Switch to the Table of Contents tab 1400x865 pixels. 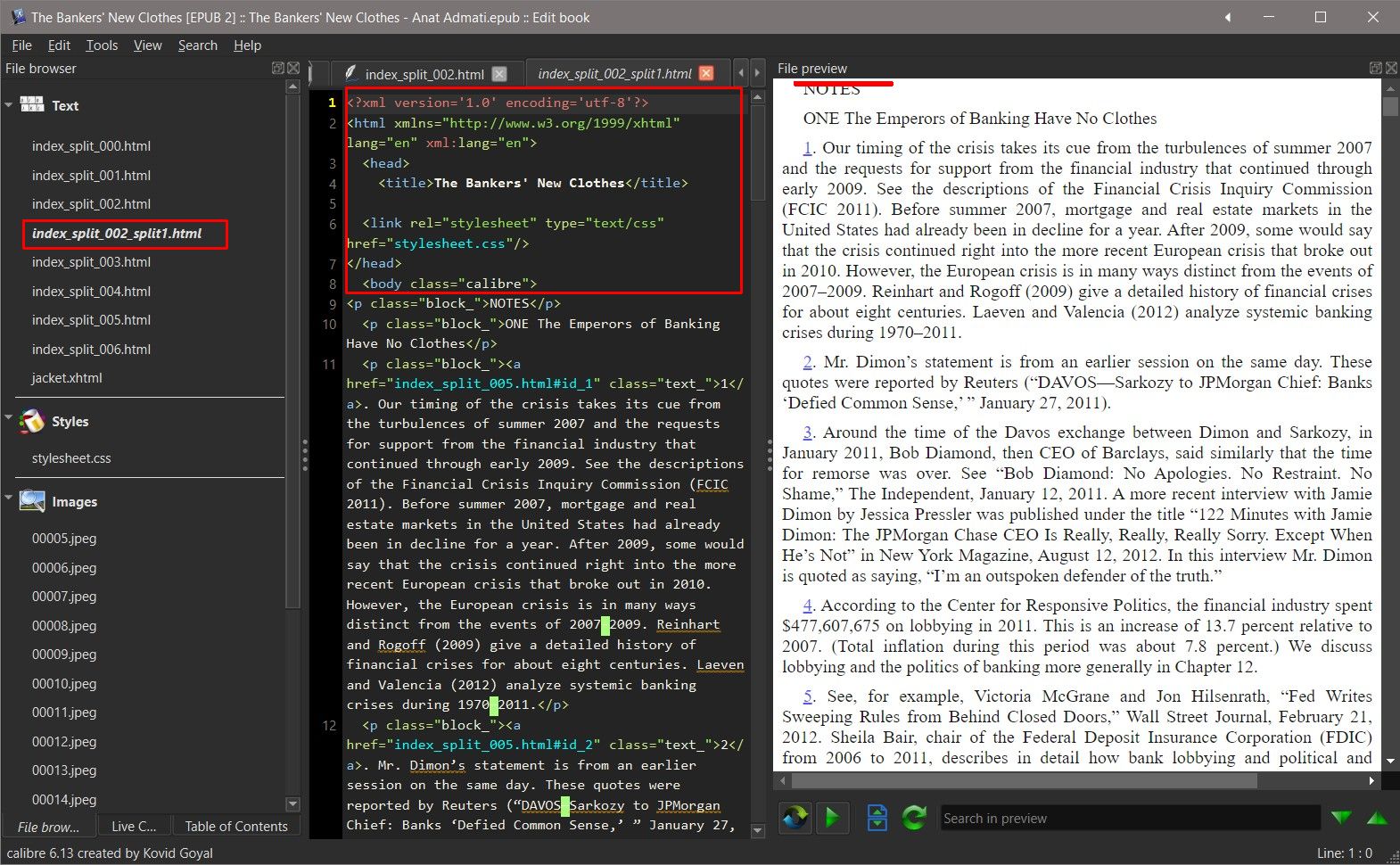pyautogui.click(x=236, y=827)
